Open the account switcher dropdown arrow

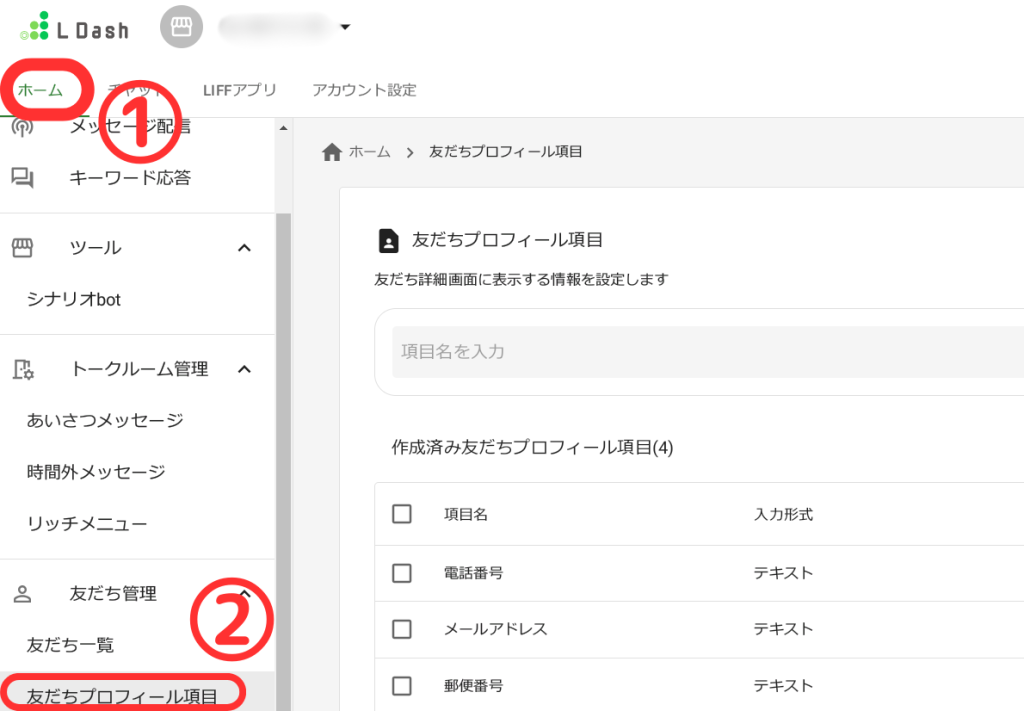click(x=345, y=28)
